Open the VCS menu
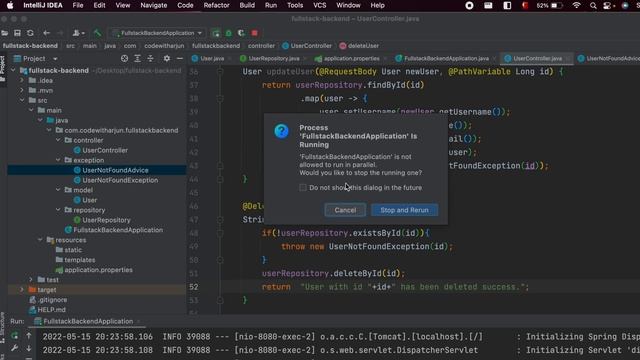 [320, 5]
